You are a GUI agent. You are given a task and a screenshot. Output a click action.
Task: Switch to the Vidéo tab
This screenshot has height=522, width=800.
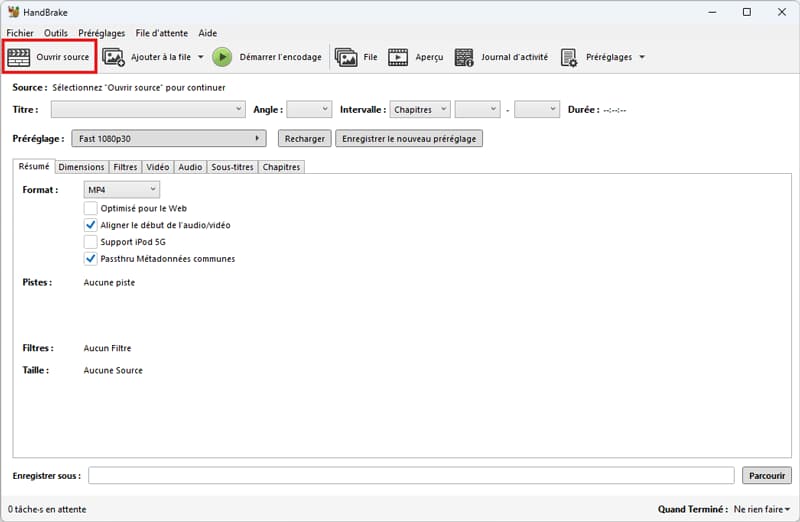point(158,167)
